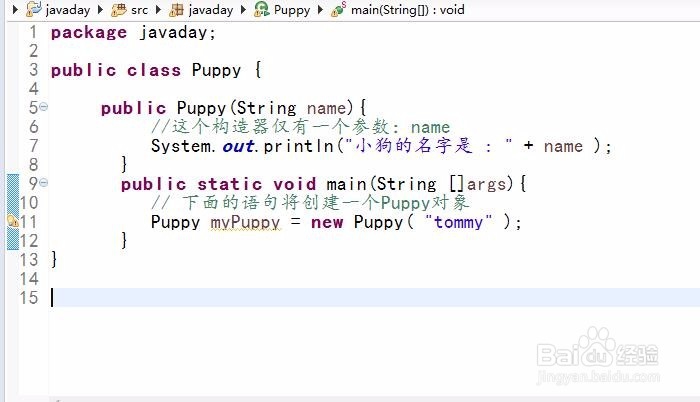Collapse the Puppy constructor at line 5
Viewport: 700px width, 402px height.
point(44,107)
